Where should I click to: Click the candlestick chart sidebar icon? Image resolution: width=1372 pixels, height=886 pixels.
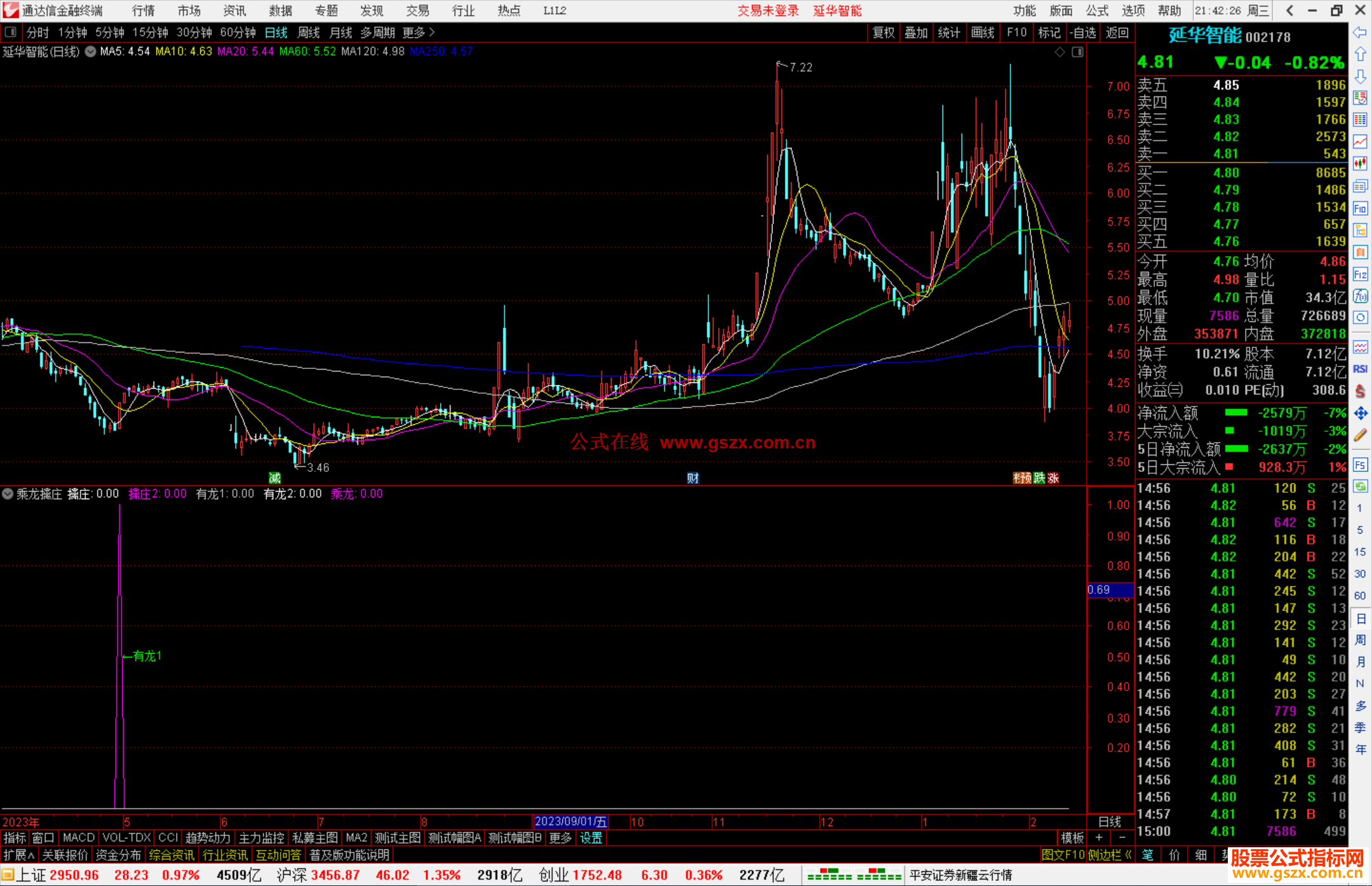click(1360, 164)
